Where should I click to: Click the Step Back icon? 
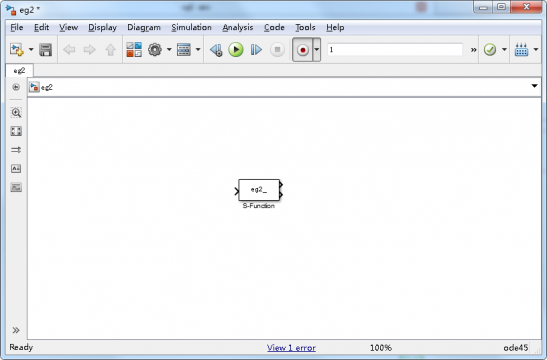216,50
